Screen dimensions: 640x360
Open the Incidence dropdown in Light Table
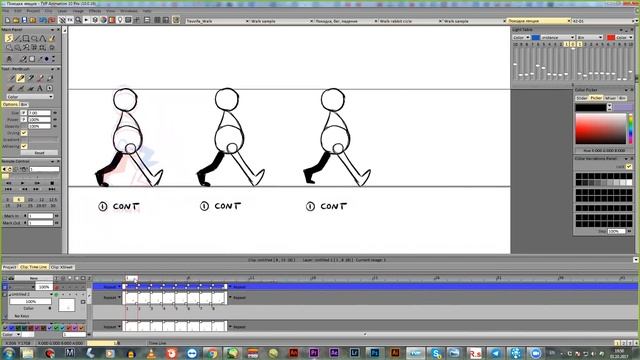(557, 37)
